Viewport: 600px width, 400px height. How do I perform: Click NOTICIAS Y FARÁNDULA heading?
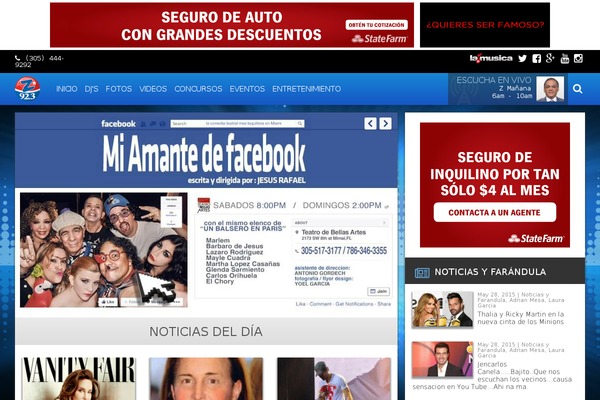490,272
